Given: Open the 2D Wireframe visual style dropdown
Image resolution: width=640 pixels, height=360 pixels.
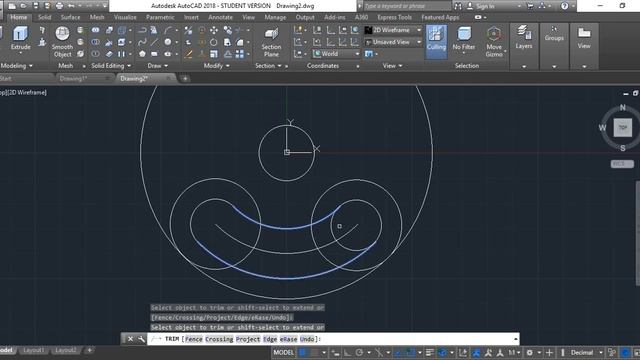Looking at the screenshot, I should click(393, 30).
